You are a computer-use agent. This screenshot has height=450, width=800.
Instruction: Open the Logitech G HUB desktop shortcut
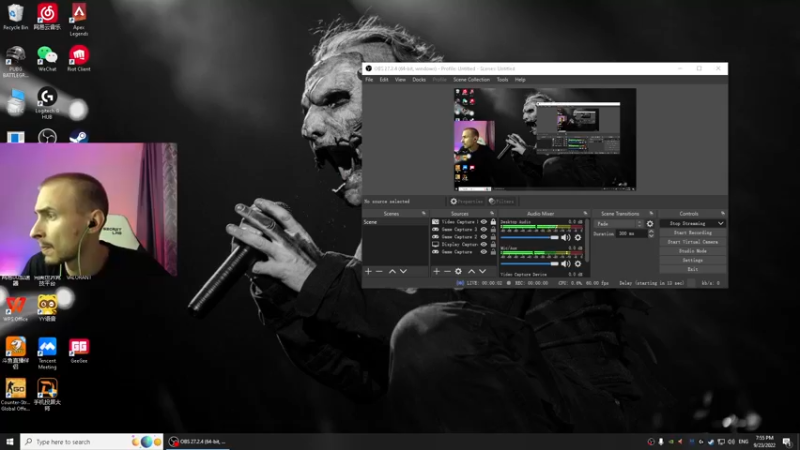(x=47, y=103)
